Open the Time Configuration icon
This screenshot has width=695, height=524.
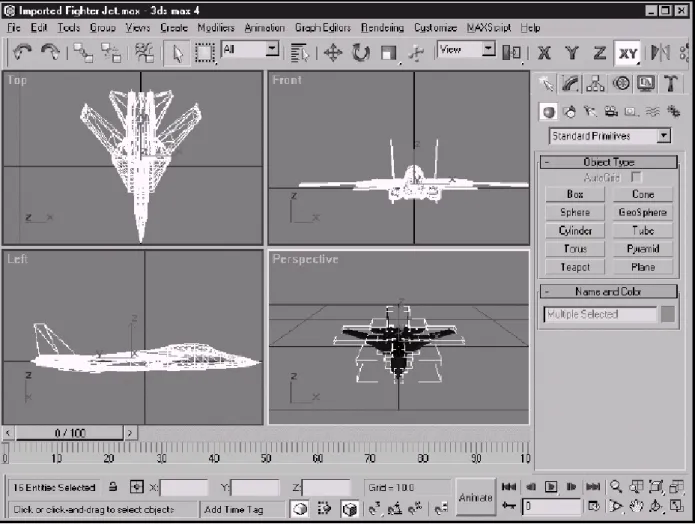593,506
